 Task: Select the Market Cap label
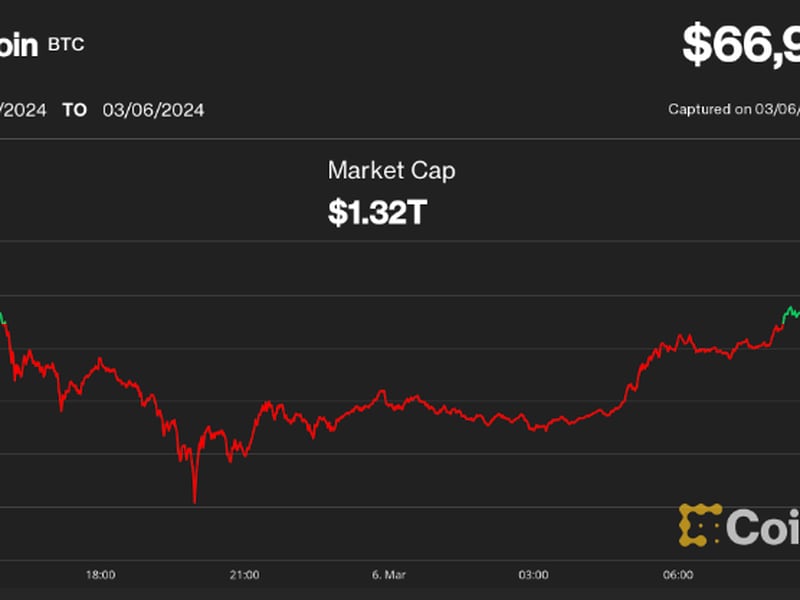(x=391, y=170)
